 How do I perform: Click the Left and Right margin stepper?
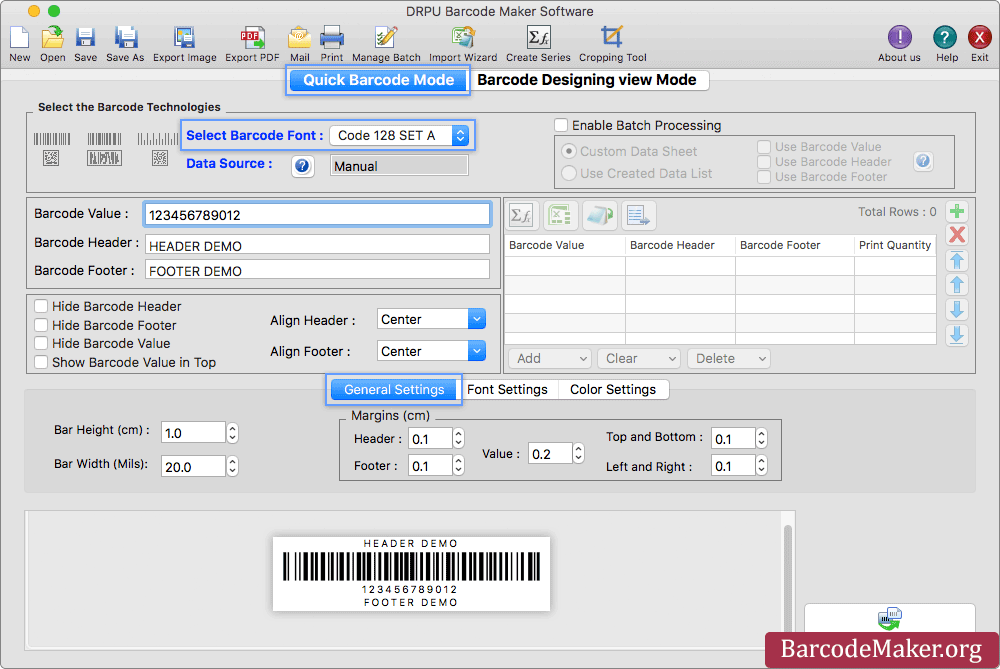coord(761,466)
